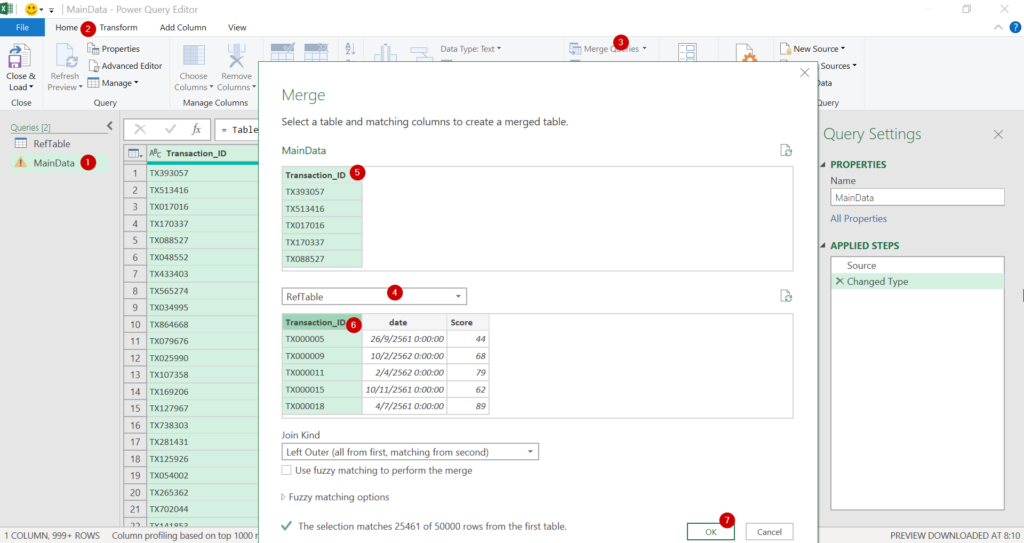Click the Merge Queries button
This screenshot has height=543, width=1024.
(x=607, y=49)
